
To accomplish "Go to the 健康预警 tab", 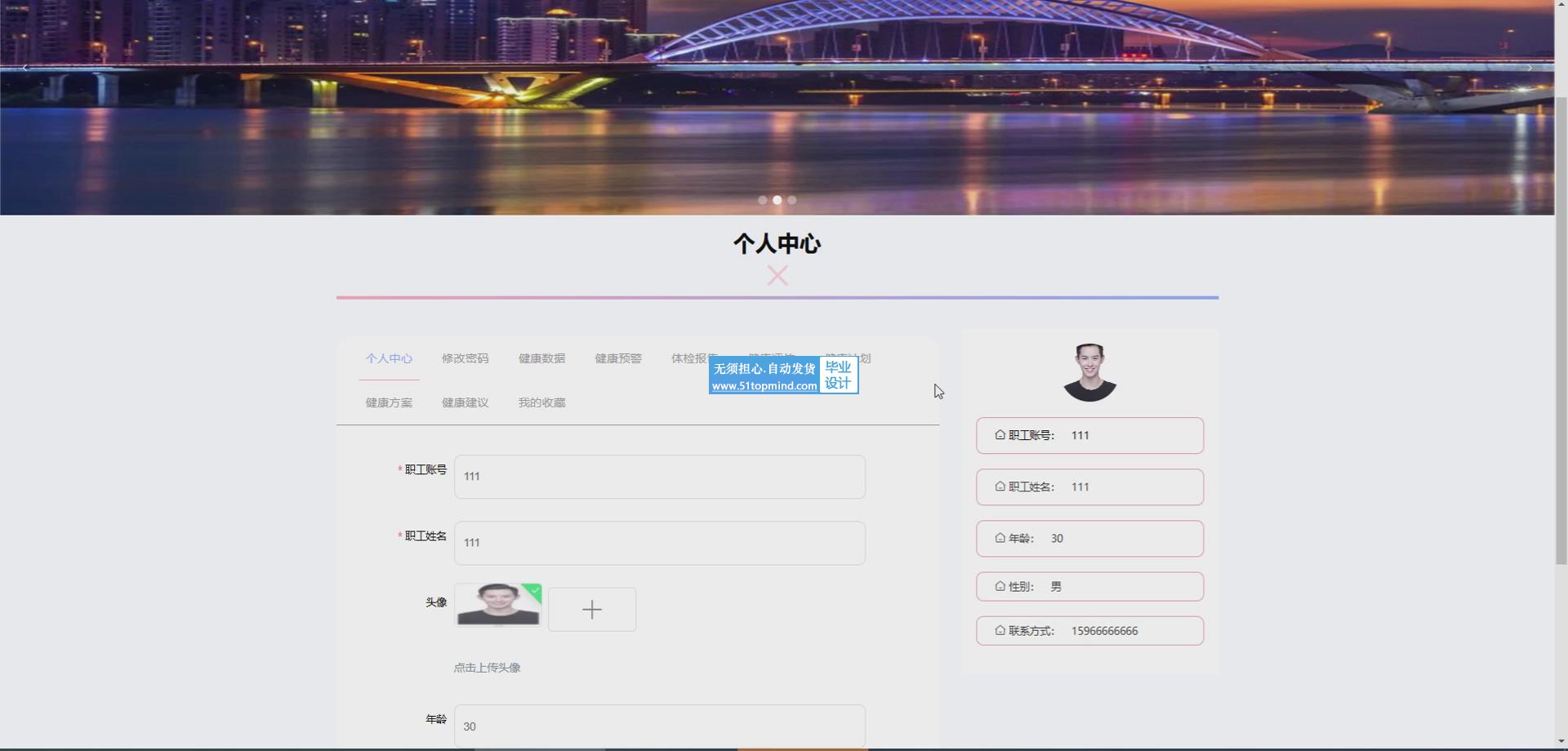I will tap(618, 358).
